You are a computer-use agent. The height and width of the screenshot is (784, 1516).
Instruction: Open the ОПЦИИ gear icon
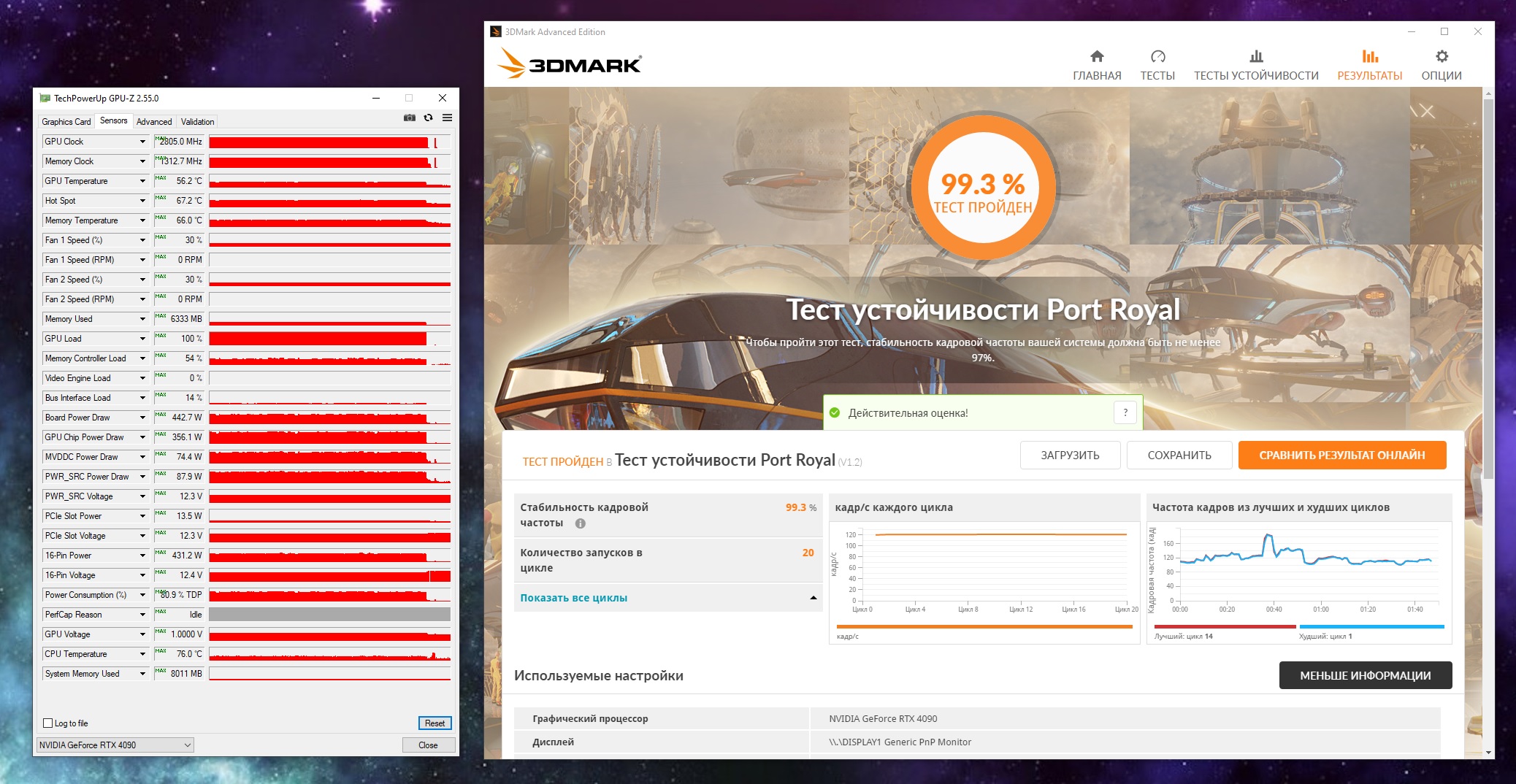tap(1442, 56)
